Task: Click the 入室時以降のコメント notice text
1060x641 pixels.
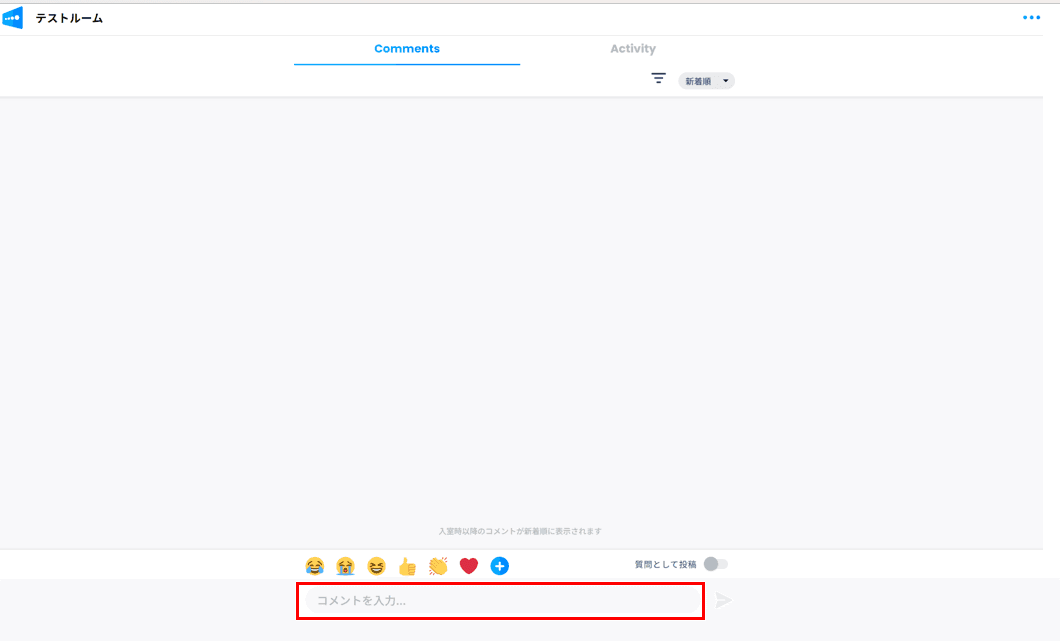Action: [520, 531]
